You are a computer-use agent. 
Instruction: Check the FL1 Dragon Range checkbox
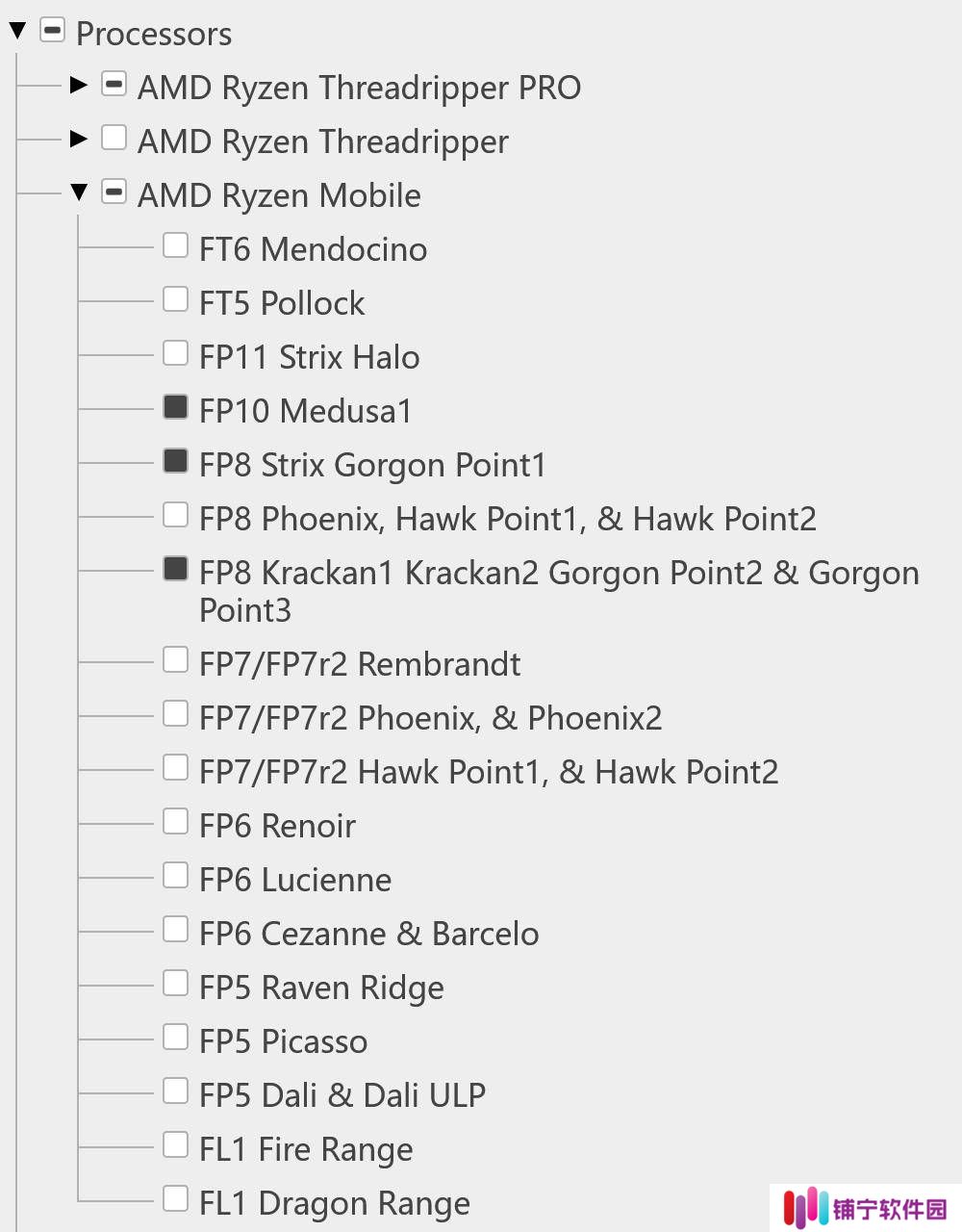click(175, 1198)
